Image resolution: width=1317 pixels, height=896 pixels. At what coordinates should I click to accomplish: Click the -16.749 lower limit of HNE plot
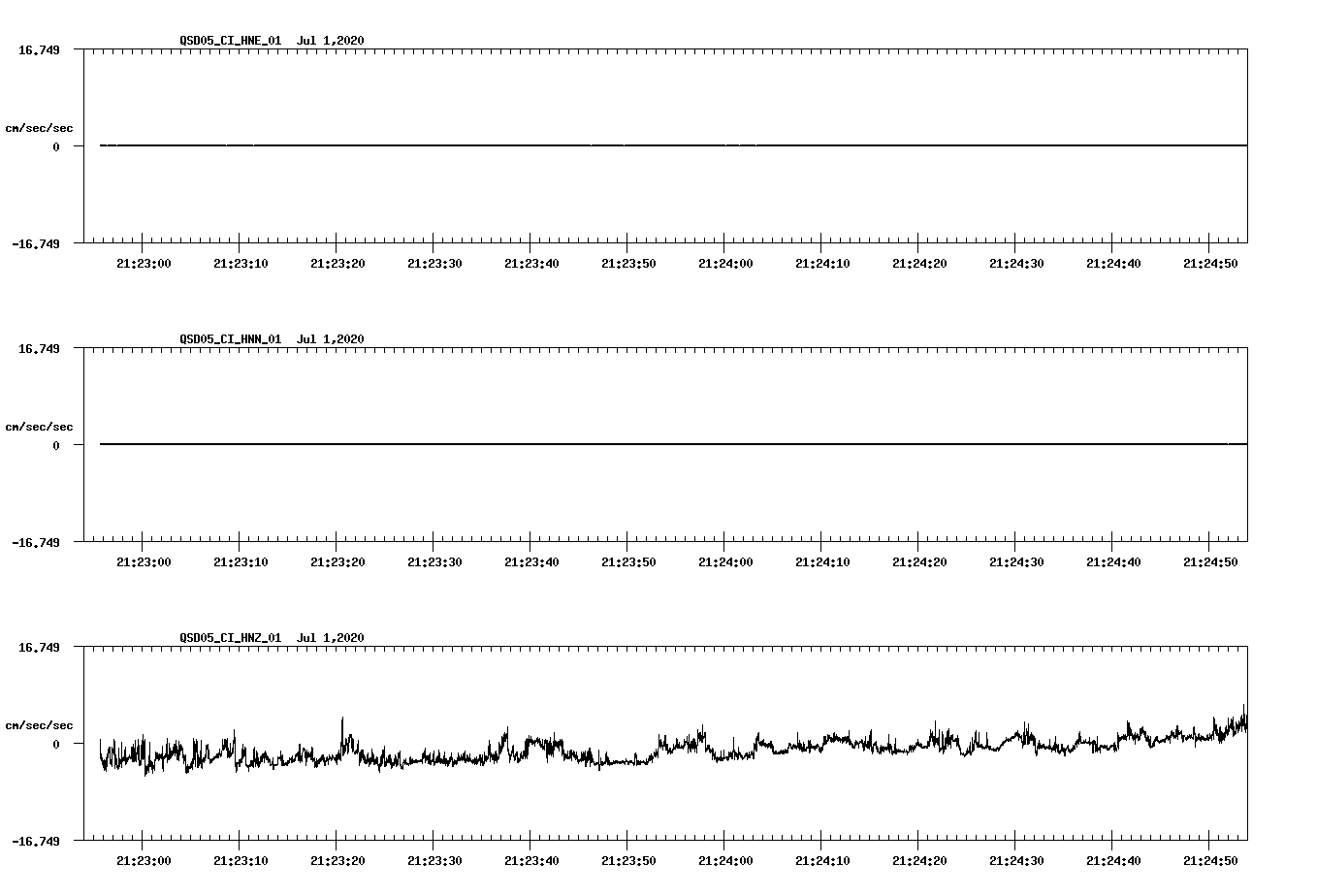[x=36, y=244]
